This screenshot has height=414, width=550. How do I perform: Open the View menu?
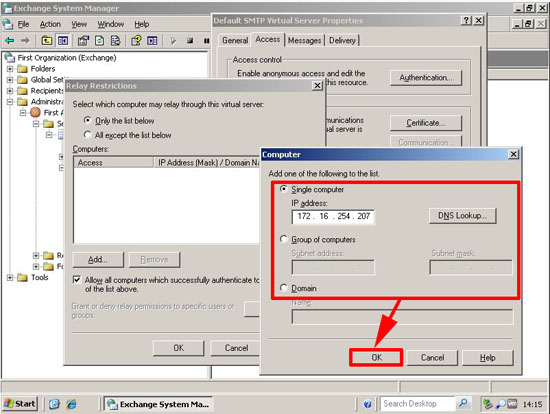point(79,24)
